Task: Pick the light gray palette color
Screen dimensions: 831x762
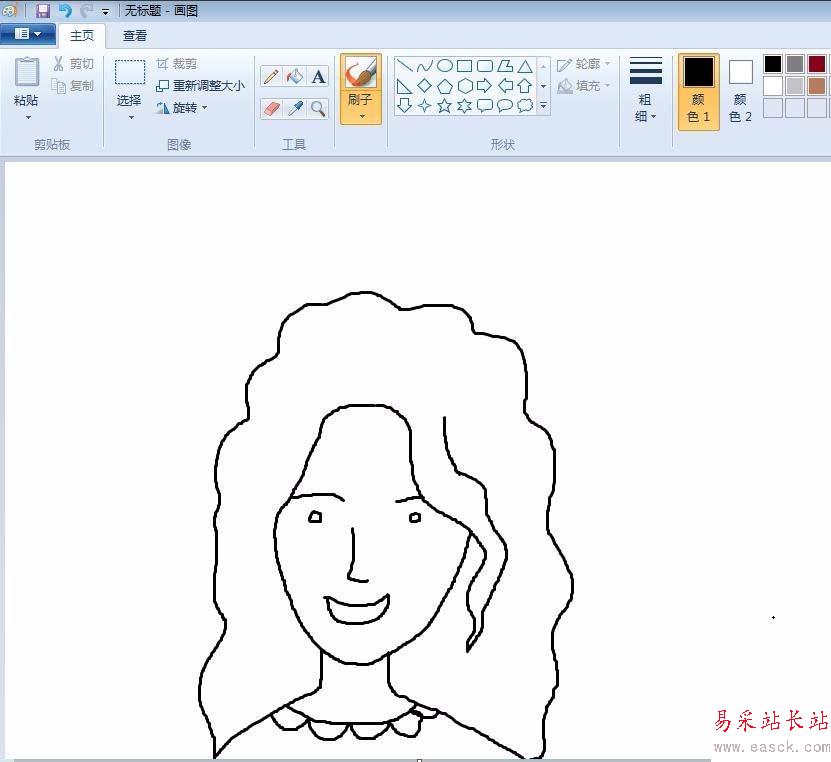Action: (x=795, y=86)
